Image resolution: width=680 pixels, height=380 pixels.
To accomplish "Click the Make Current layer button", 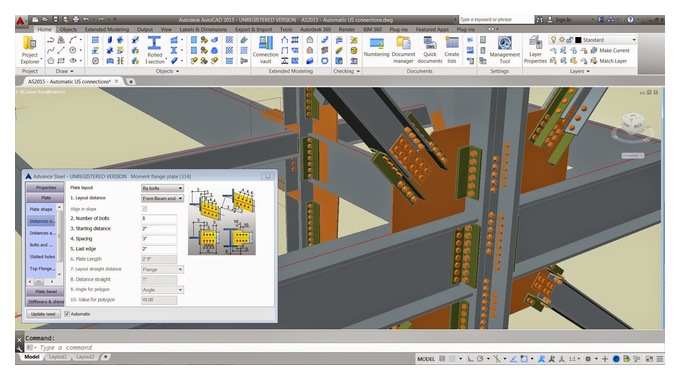I will coord(611,50).
